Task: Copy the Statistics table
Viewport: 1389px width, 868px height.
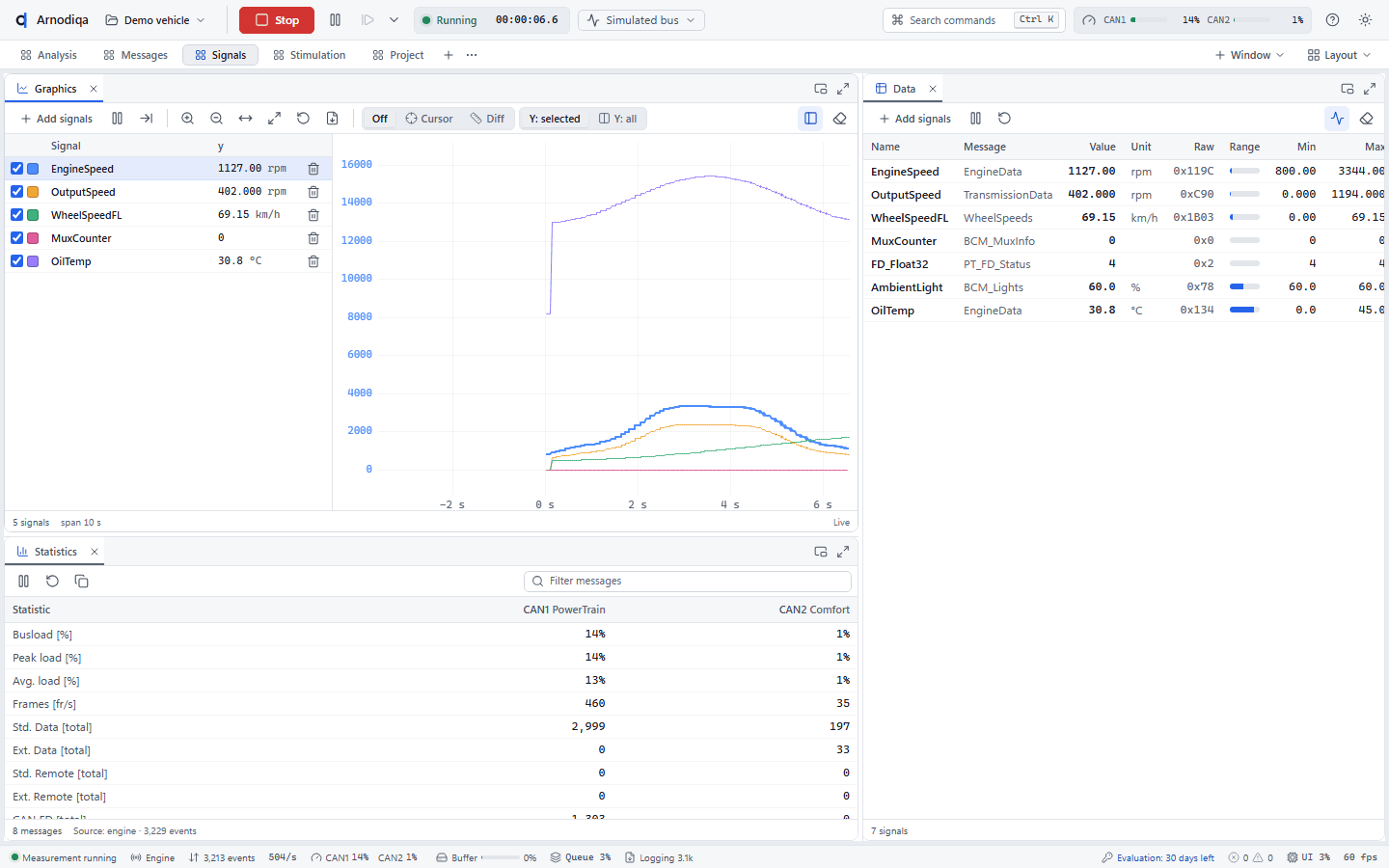Action: tap(82, 582)
